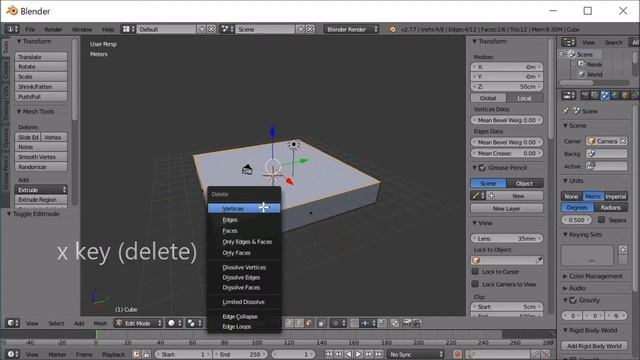Adjust Mean Crease value slider
640x360 pixels.
click(507, 153)
